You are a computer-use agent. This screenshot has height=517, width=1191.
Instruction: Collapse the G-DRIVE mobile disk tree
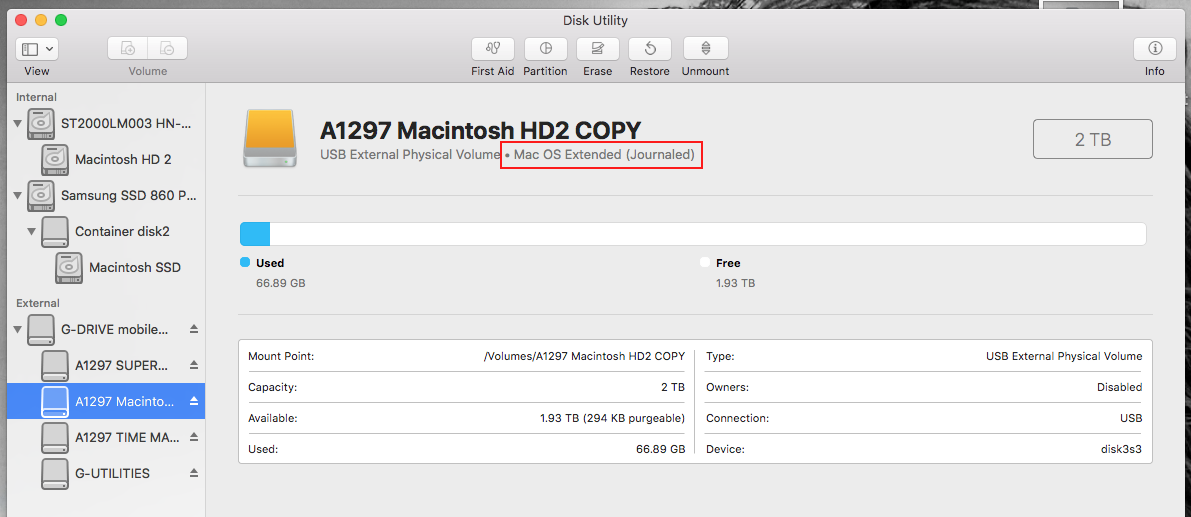[17, 329]
